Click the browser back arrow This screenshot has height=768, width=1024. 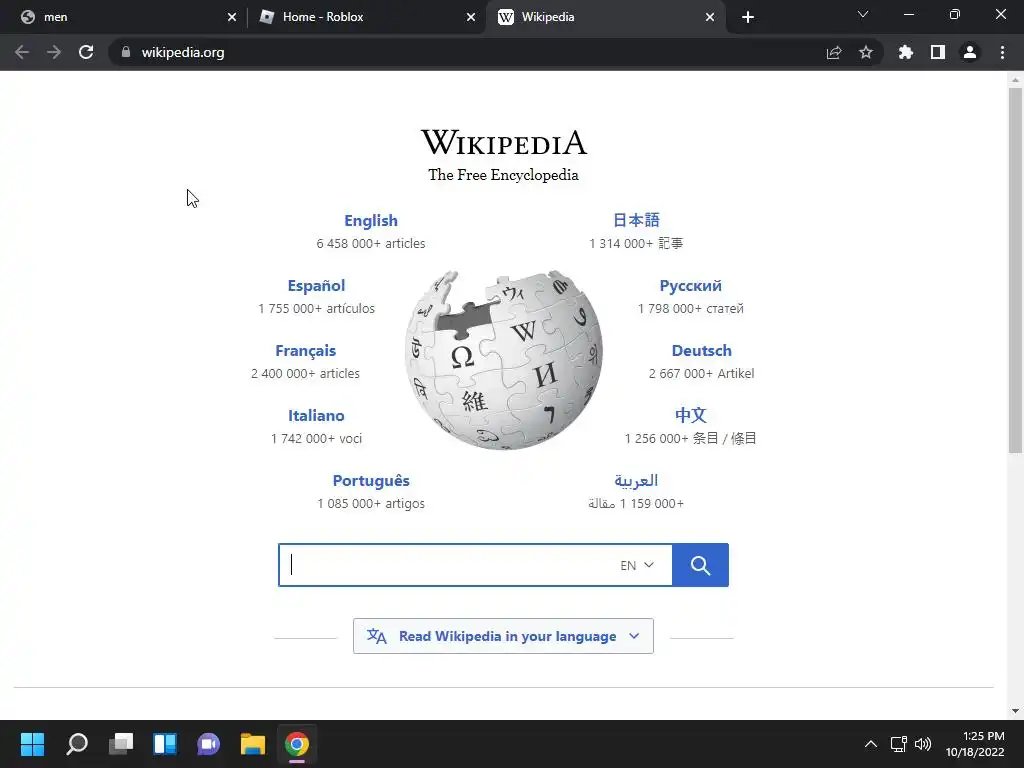pyautogui.click(x=22, y=52)
